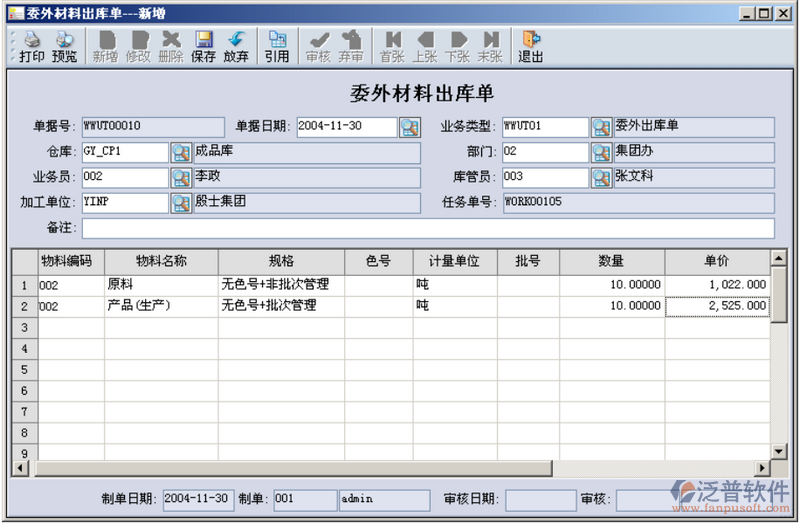Screen dimensions: 800x524
Task: Click the 保存 (Save) toolbar icon
Action: pyautogui.click(x=203, y=46)
